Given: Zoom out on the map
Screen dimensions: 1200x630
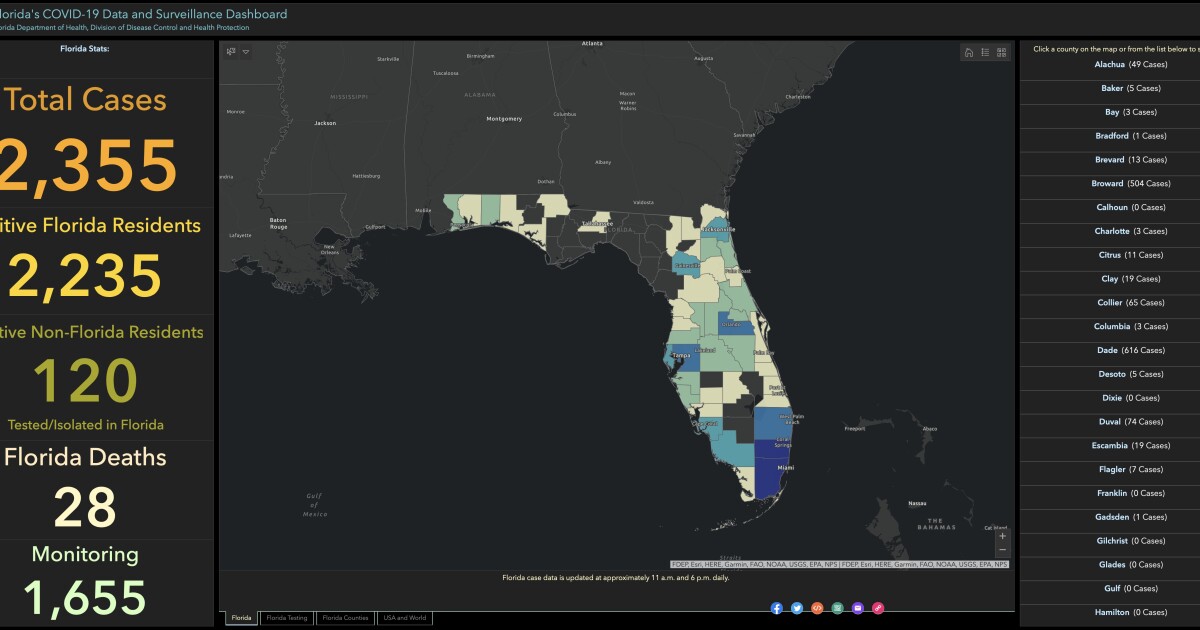Looking at the screenshot, I should [x=1003, y=550].
